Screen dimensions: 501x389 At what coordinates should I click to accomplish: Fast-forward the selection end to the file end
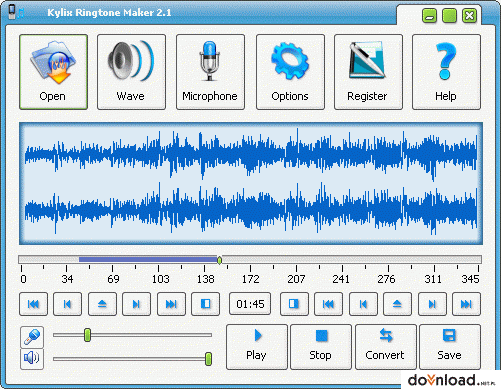466,304
